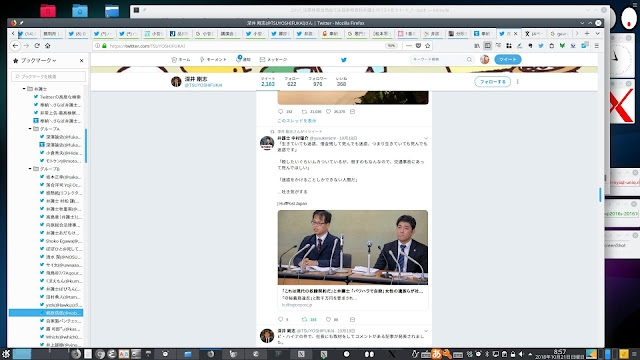The image size is (640, 360).
Task: Click the このスレッドを表示 thread link
Action: click(297, 121)
